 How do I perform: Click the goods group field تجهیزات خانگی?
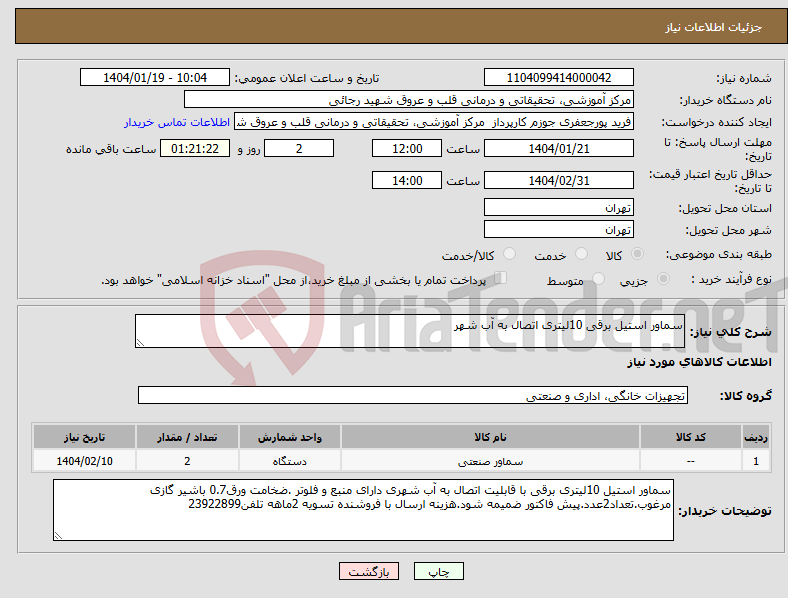413,395
